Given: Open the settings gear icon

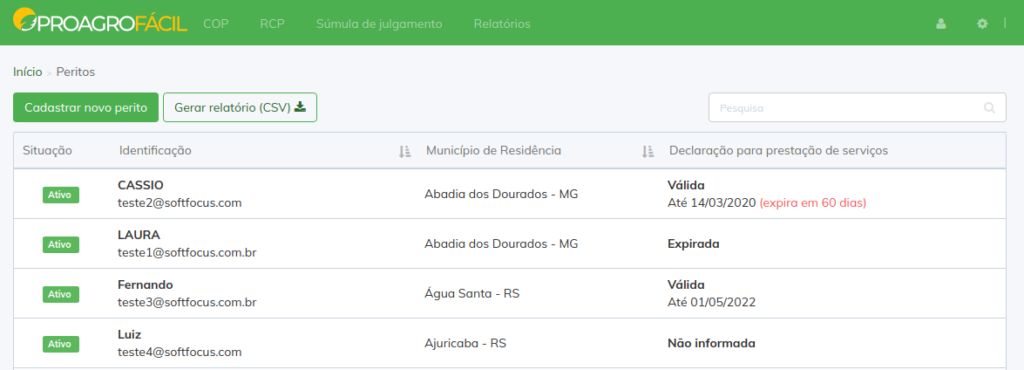Looking at the screenshot, I should tap(982, 23).
